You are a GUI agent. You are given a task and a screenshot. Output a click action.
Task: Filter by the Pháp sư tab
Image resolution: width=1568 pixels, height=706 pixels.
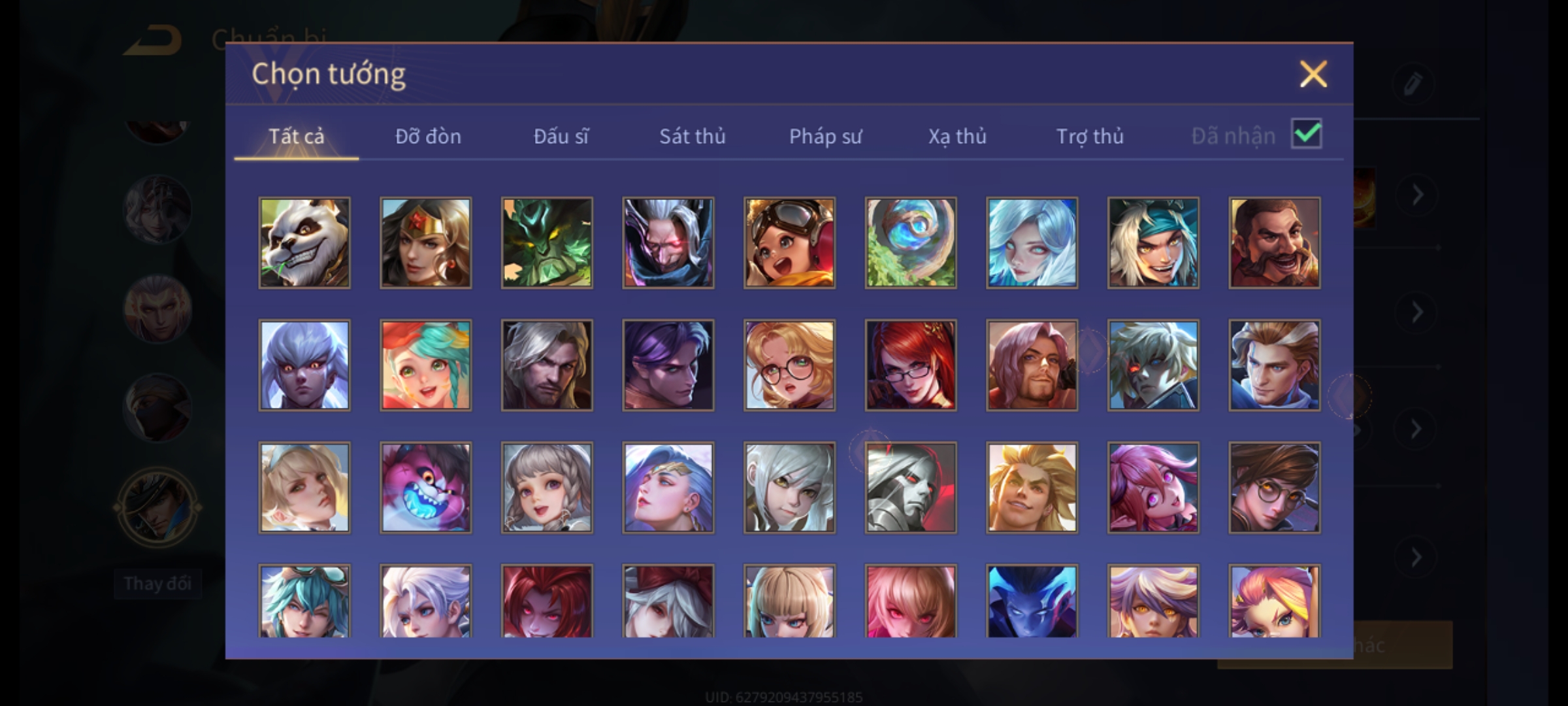coord(825,136)
